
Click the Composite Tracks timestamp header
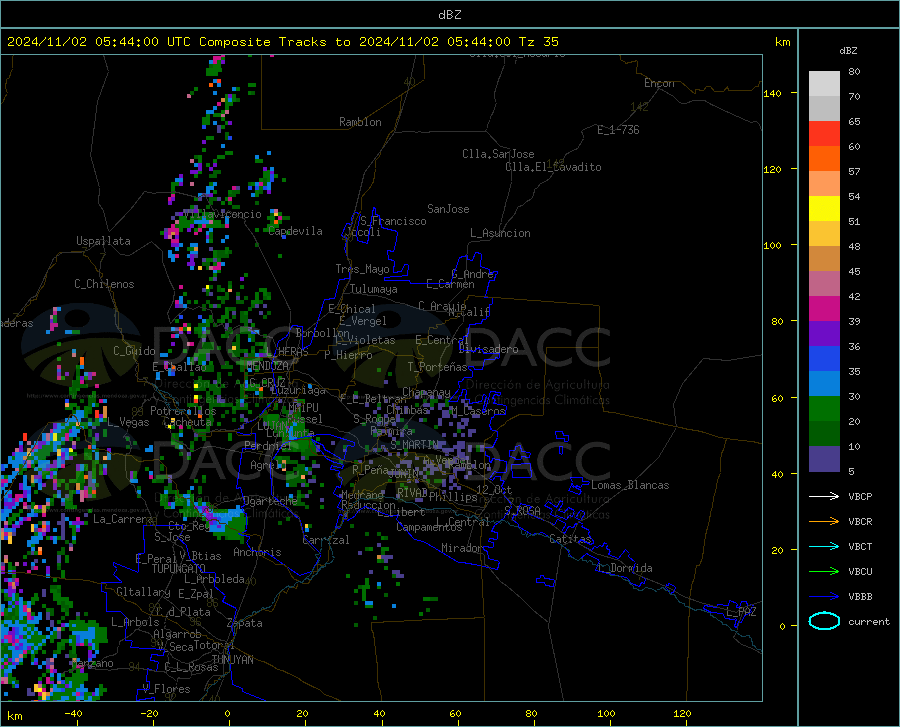282,42
